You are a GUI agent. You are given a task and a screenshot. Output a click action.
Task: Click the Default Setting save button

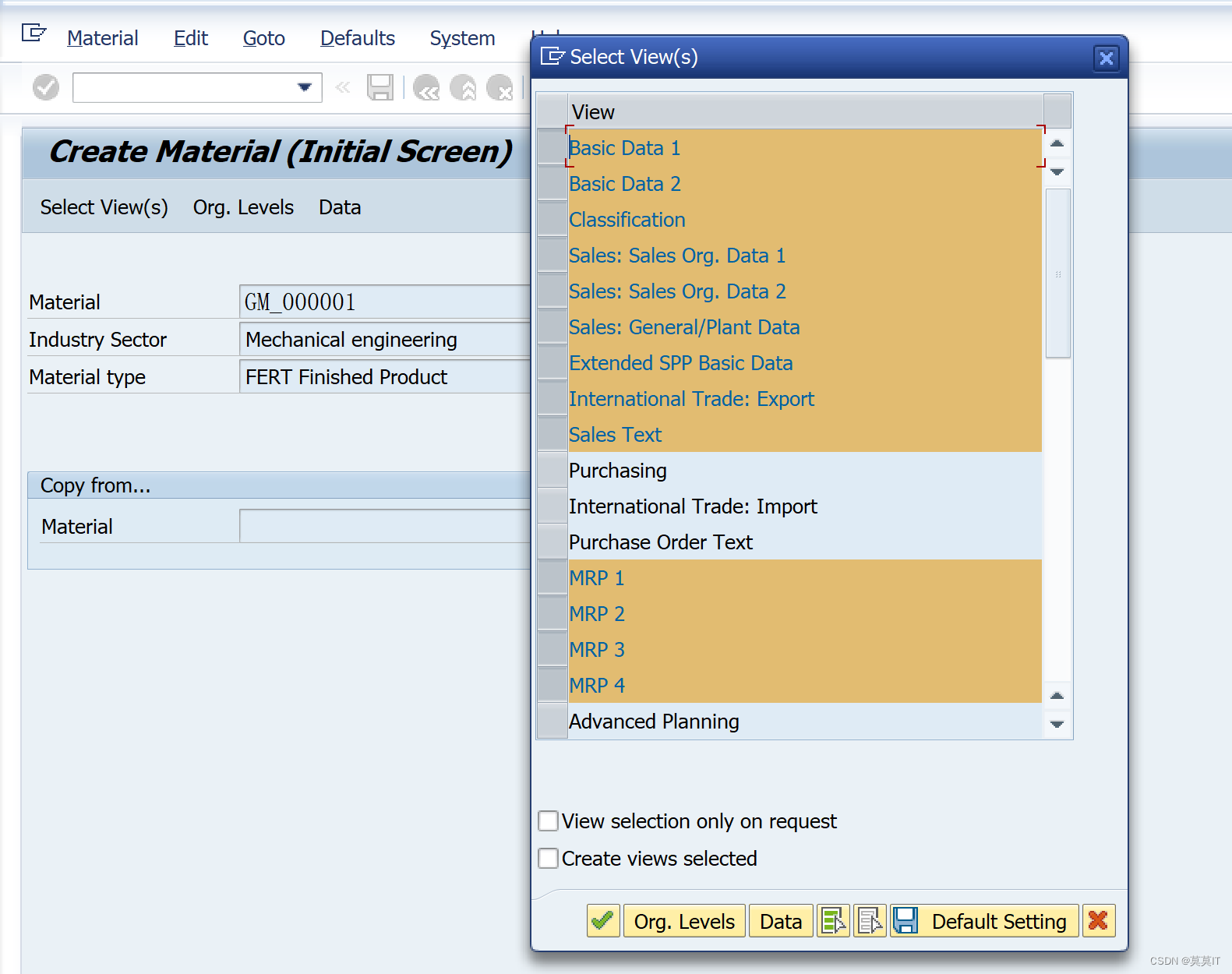(985, 921)
